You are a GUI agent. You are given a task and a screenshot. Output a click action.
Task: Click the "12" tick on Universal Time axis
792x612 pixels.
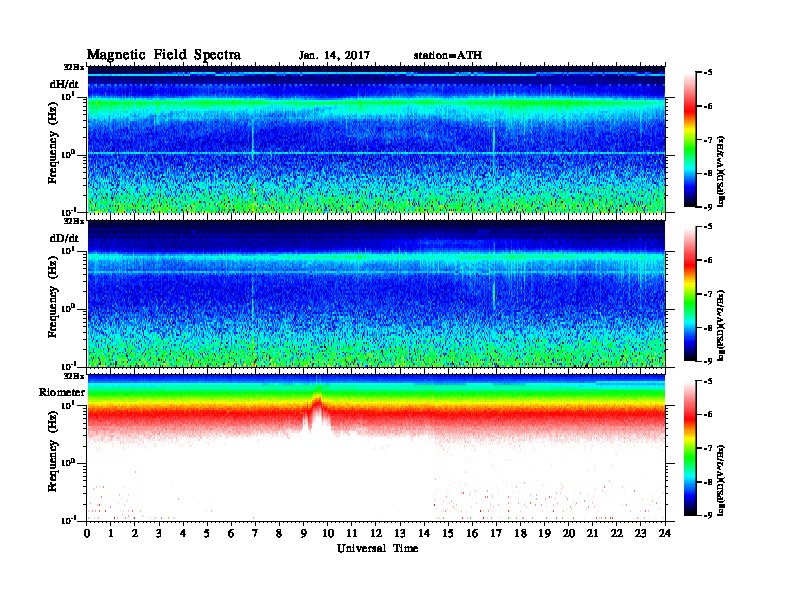(x=376, y=533)
